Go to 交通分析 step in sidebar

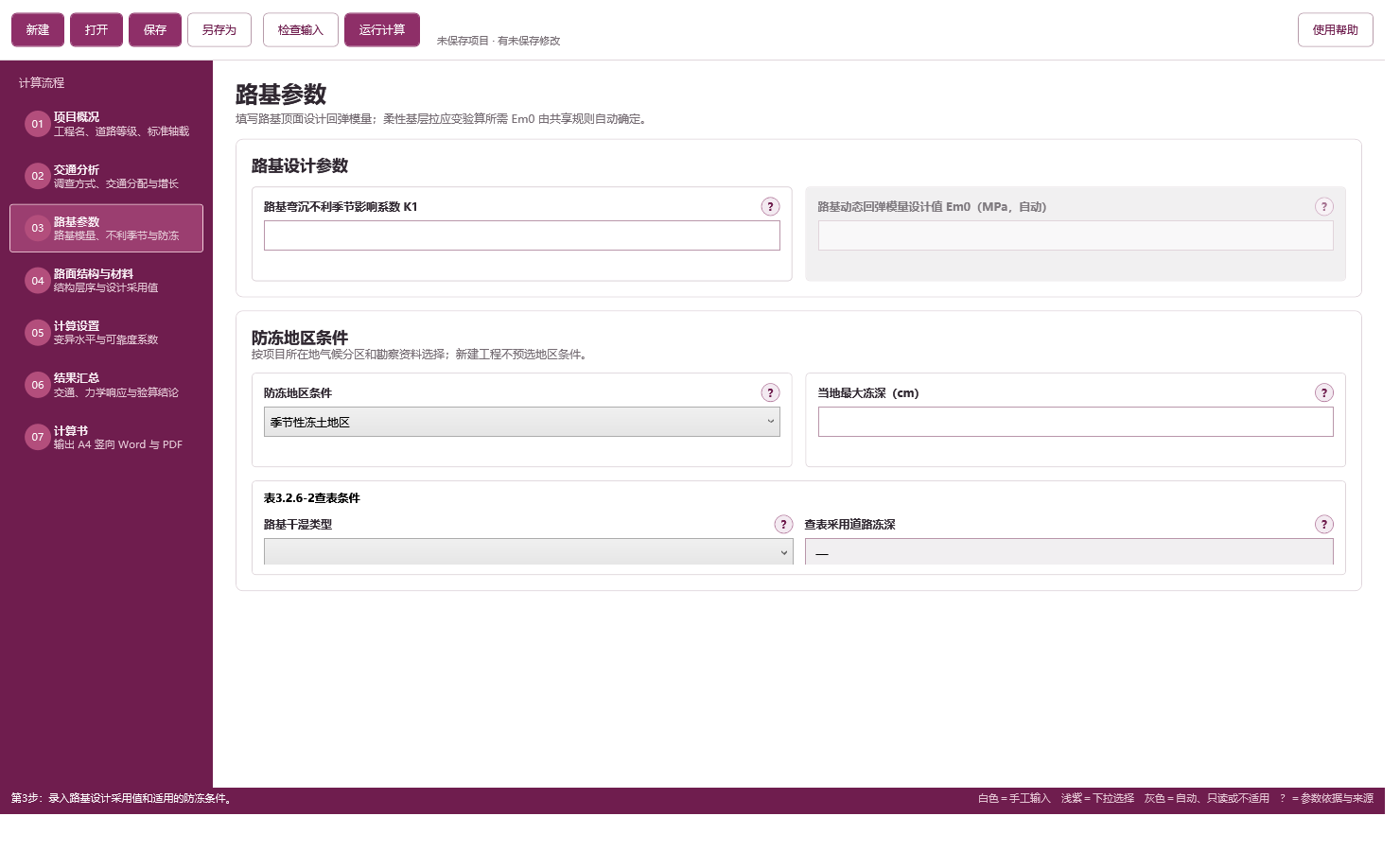pyautogui.click(x=106, y=176)
